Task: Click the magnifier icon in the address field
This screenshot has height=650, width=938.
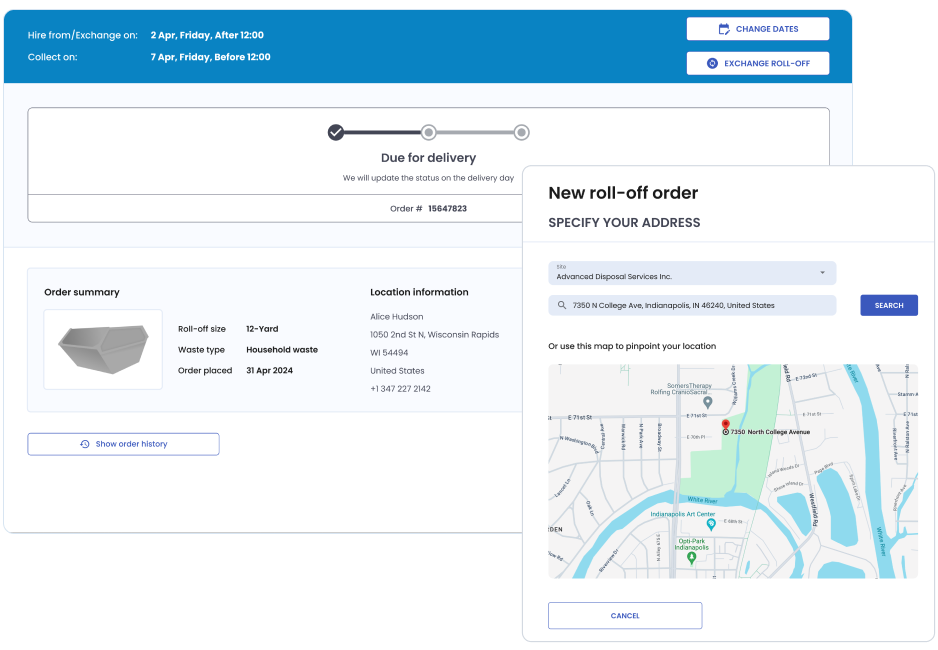Action: [560, 305]
